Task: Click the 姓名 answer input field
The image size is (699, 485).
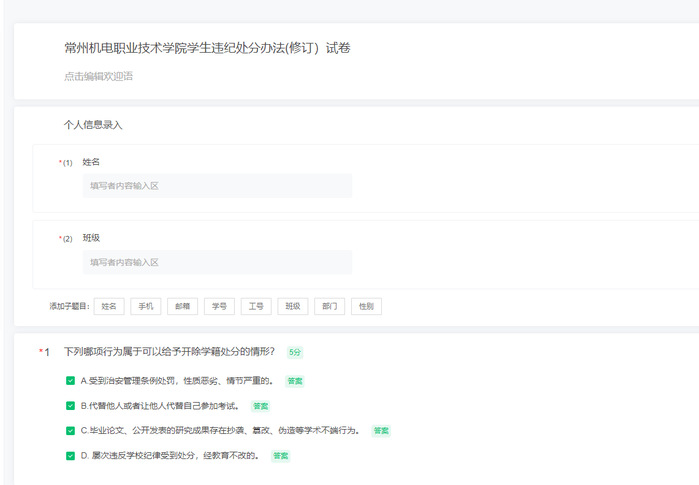Action: [x=217, y=186]
